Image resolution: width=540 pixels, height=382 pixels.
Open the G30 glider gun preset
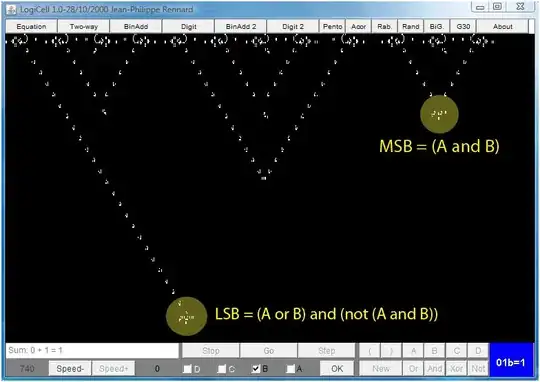click(463, 27)
